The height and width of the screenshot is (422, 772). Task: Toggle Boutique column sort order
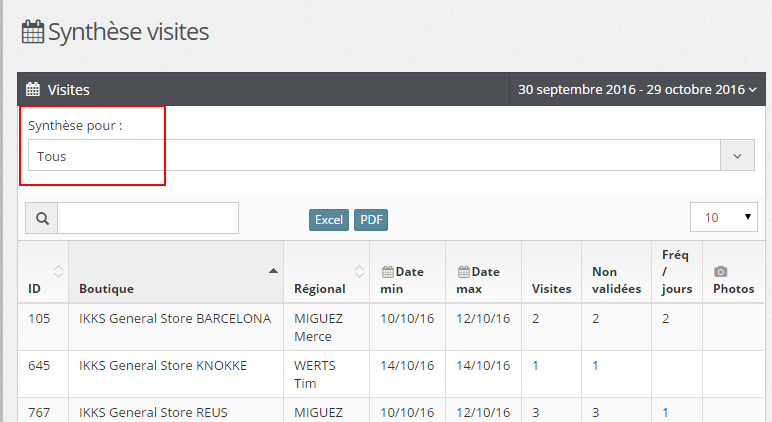pyautogui.click(x=273, y=271)
